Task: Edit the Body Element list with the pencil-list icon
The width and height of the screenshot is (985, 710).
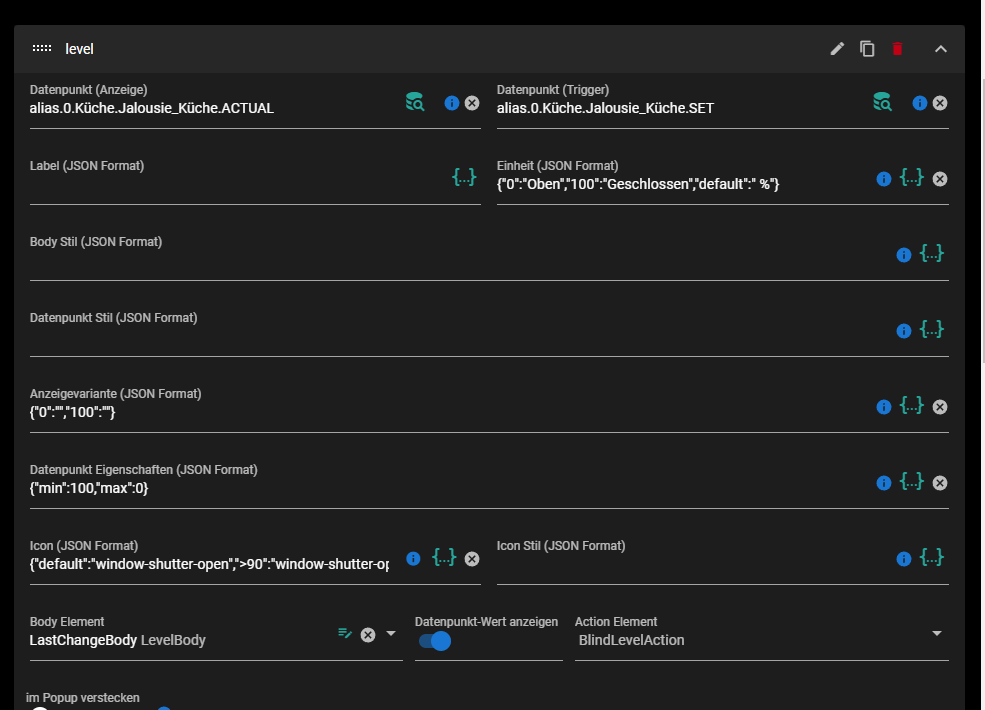Action: (345, 633)
